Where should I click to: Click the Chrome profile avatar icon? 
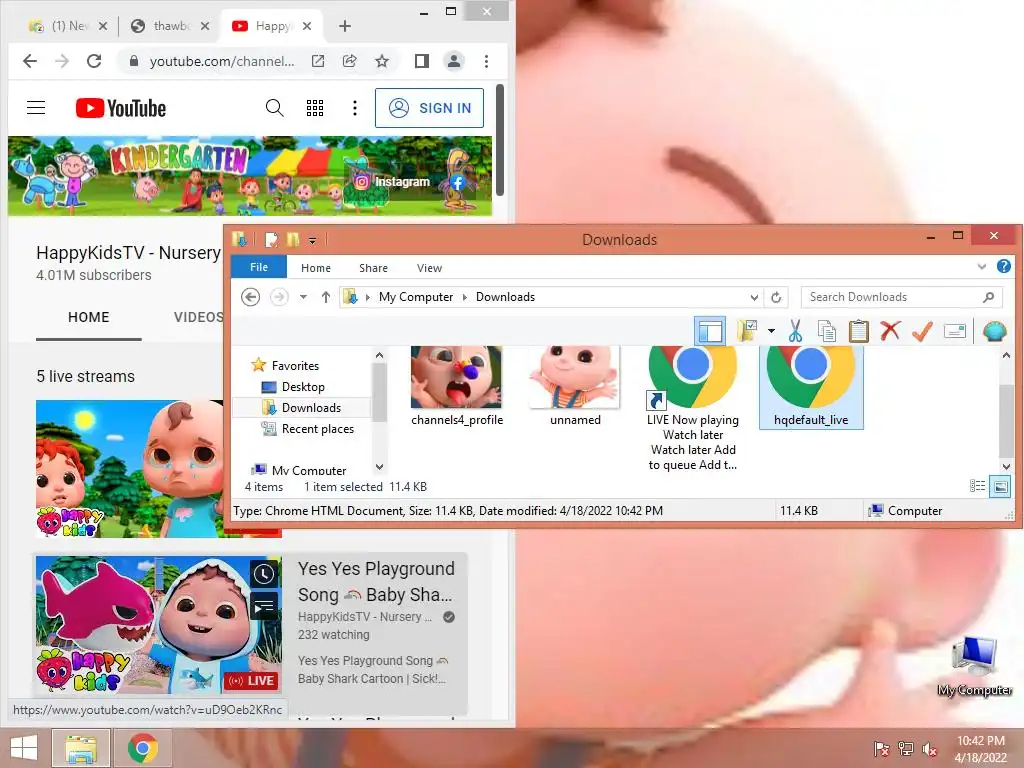(x=453, y=61)
